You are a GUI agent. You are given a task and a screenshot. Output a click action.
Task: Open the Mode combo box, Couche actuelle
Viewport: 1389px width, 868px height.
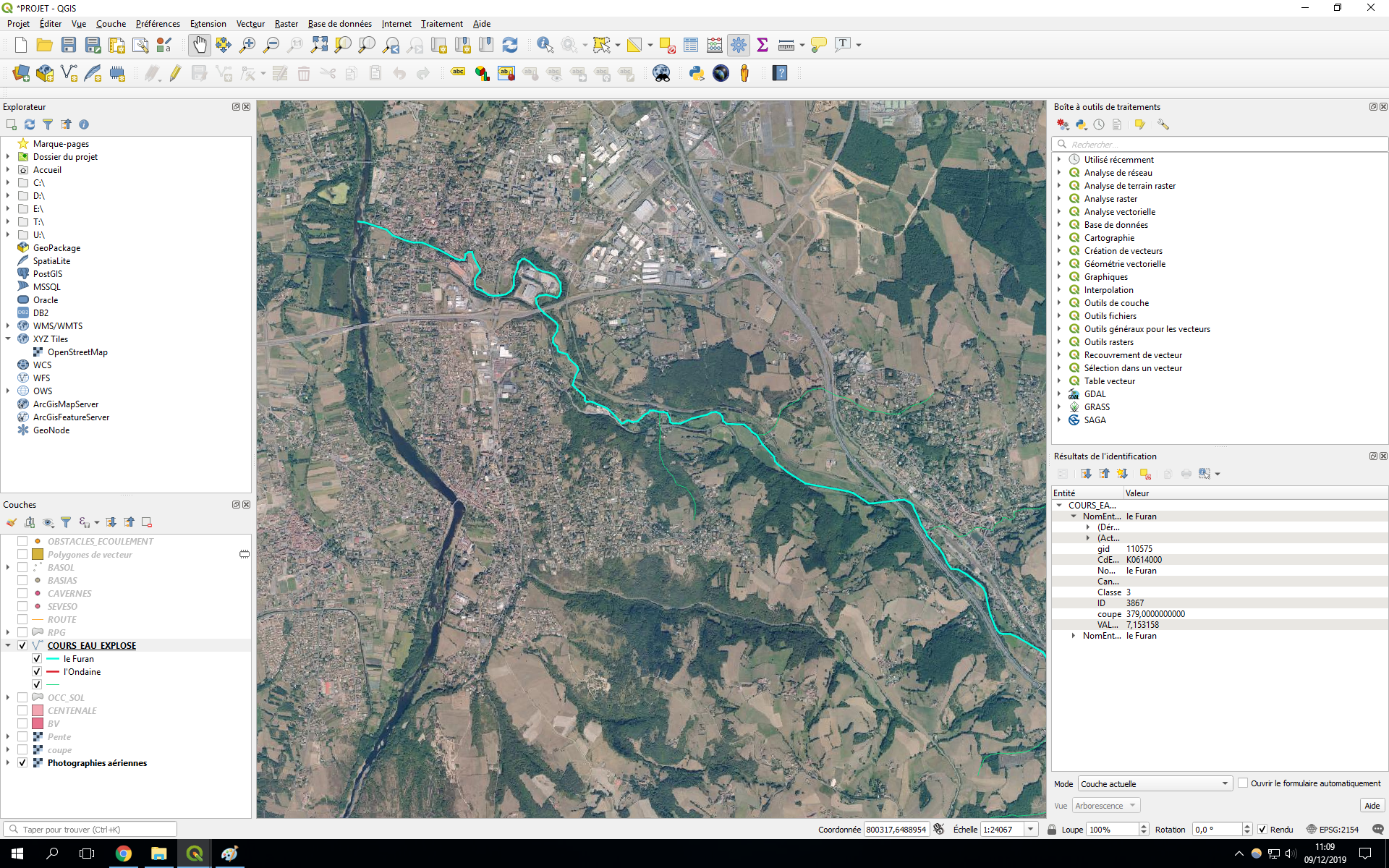(x=1155, y=783)
